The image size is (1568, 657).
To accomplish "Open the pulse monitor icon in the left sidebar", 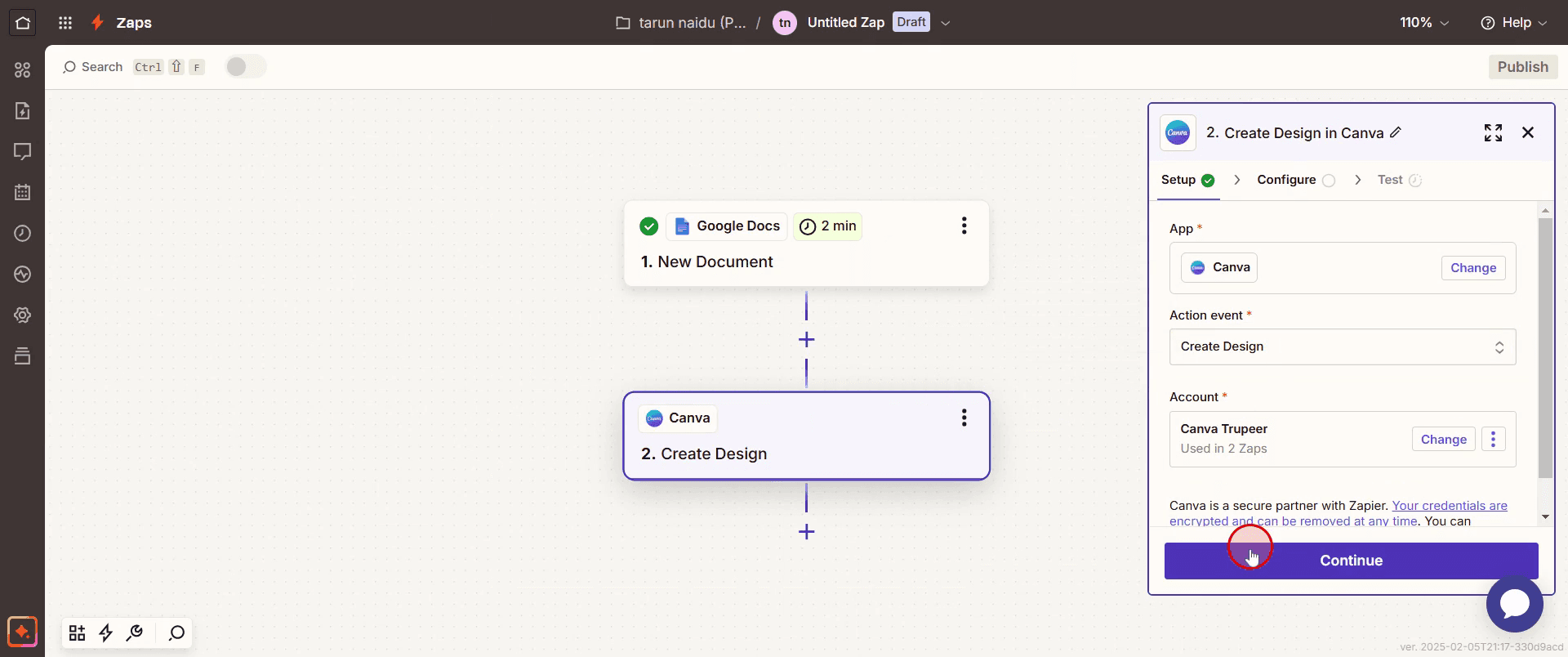I will (23, 275).
